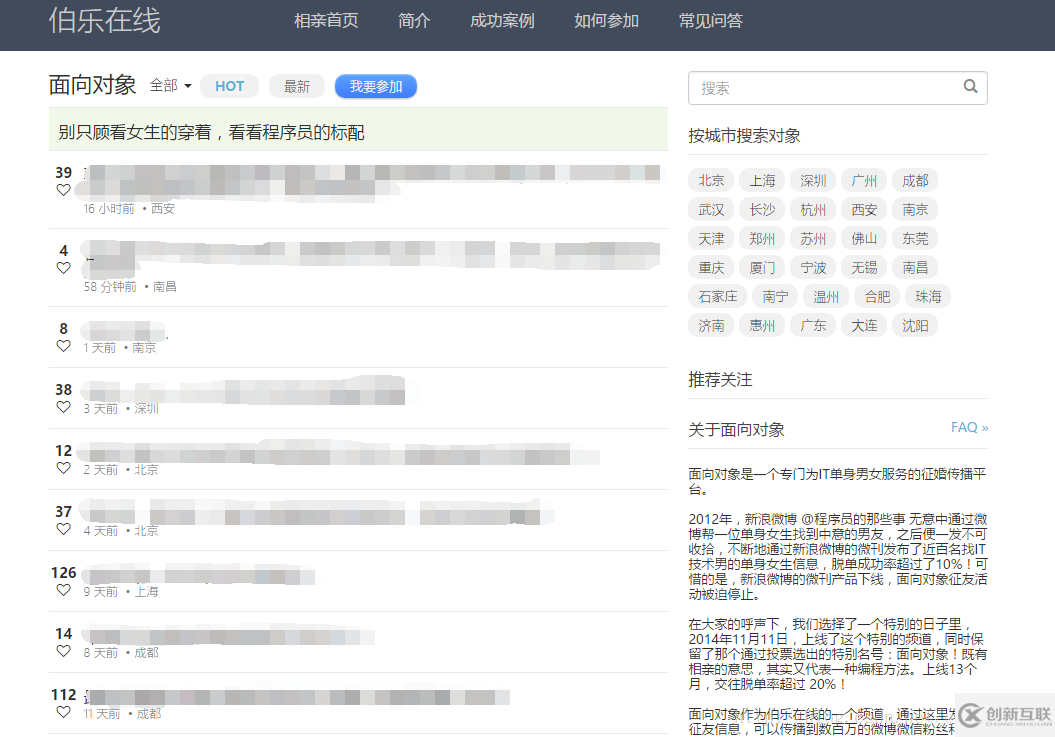The image size is (1055, 737).
Task: Like the post with 39 votes
Action: (63, 190)
